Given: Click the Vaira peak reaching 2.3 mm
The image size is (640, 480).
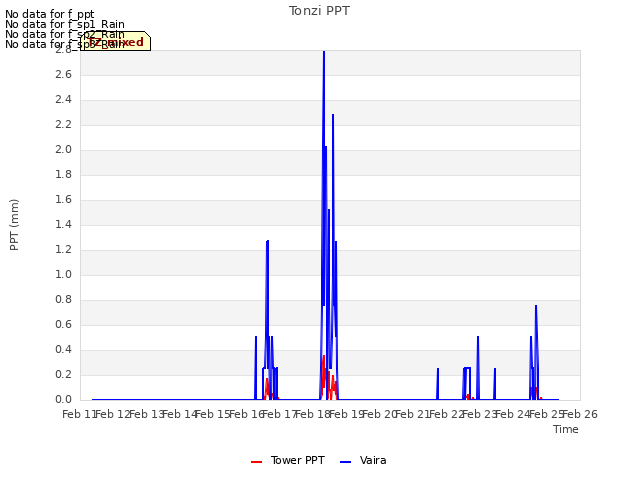Looking at the screenshot, I should (x=333, y=115).
